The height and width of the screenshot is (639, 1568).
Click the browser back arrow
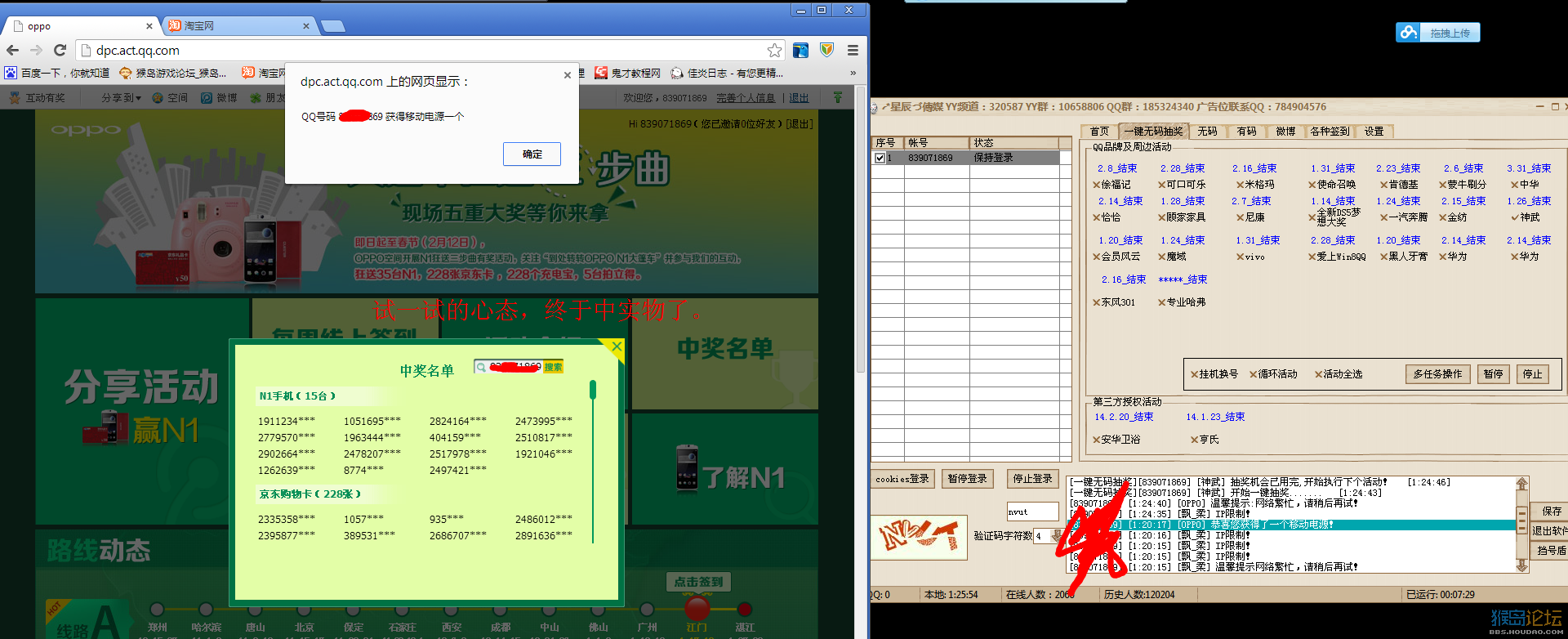[13, 51]
